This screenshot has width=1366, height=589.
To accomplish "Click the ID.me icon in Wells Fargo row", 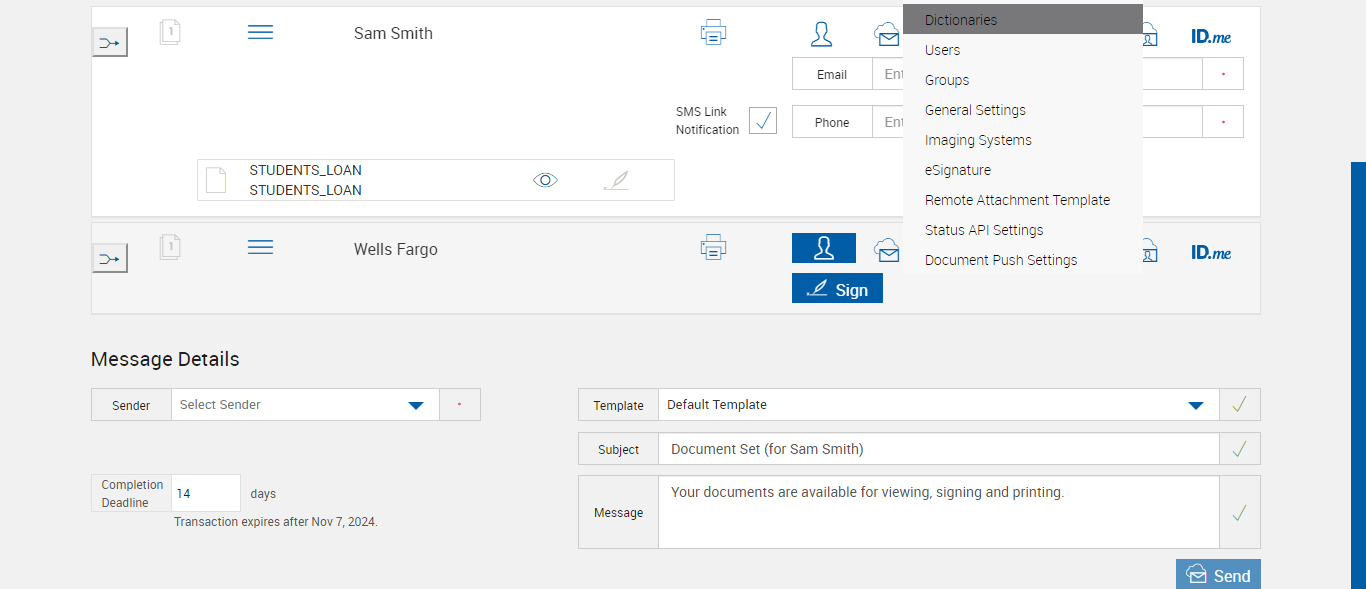I will coord(1211,252).
